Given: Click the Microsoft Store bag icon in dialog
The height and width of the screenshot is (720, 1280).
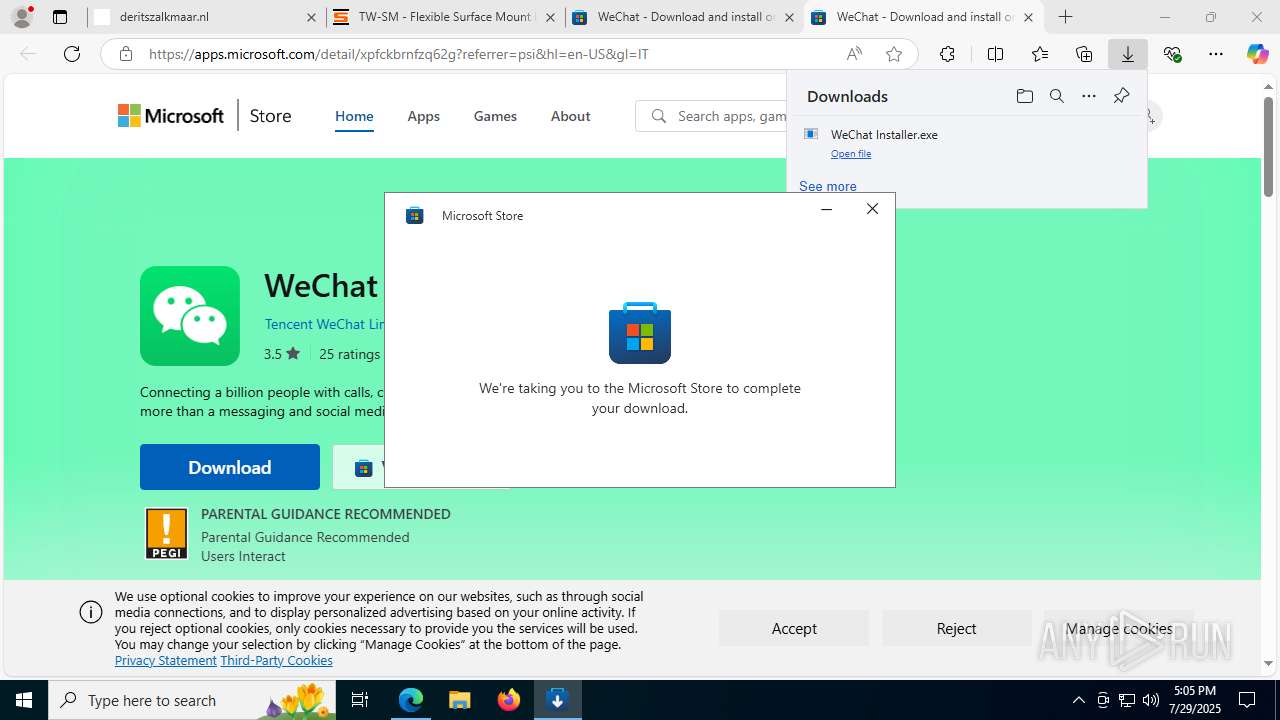Looking at the screenshot, I should click(640, 333).
